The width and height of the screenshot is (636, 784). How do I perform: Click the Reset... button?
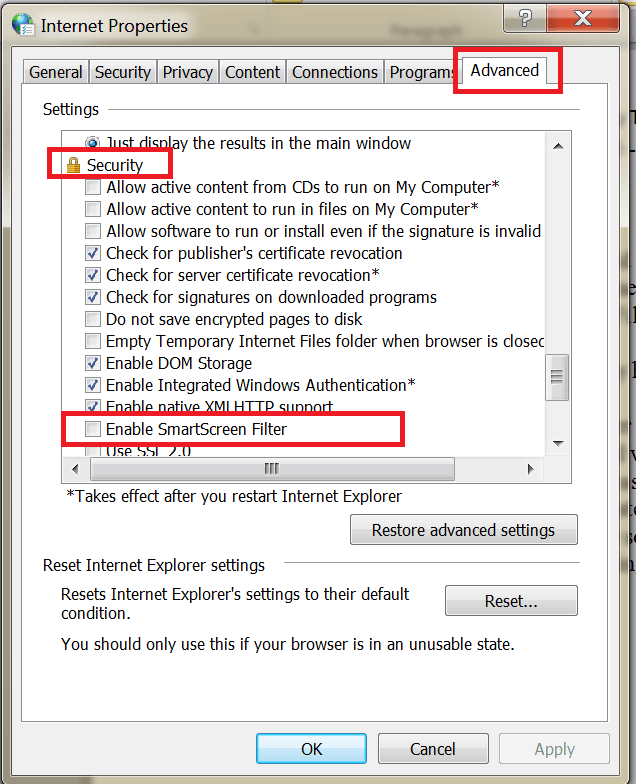[x=511, y=602]
